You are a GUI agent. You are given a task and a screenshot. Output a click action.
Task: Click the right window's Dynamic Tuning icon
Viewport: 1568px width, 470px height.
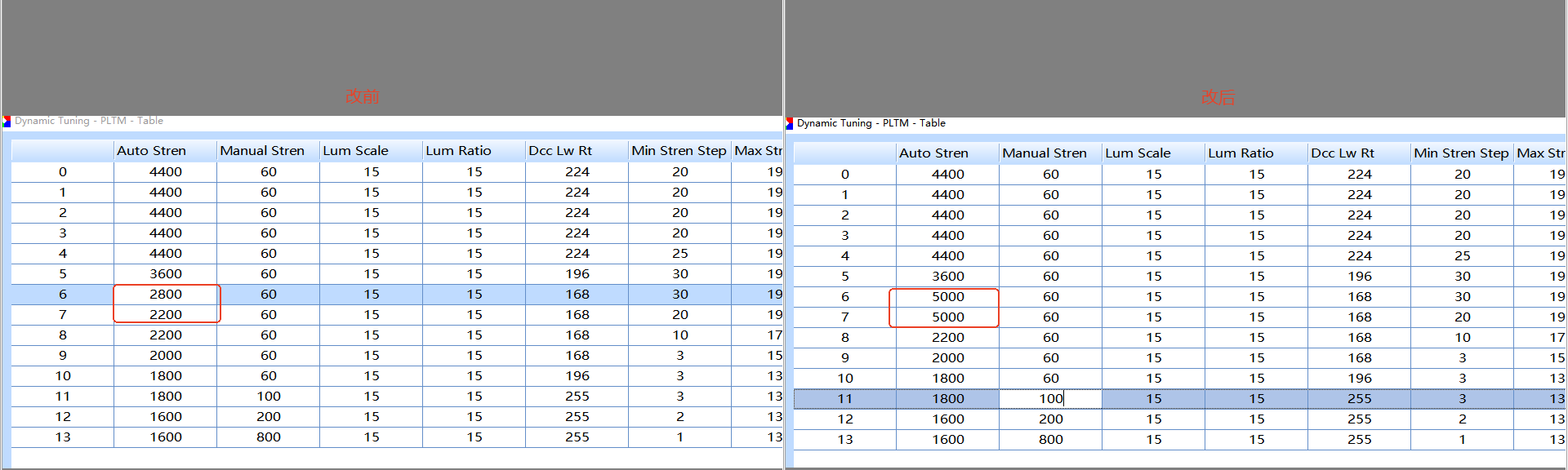[790, 123]
